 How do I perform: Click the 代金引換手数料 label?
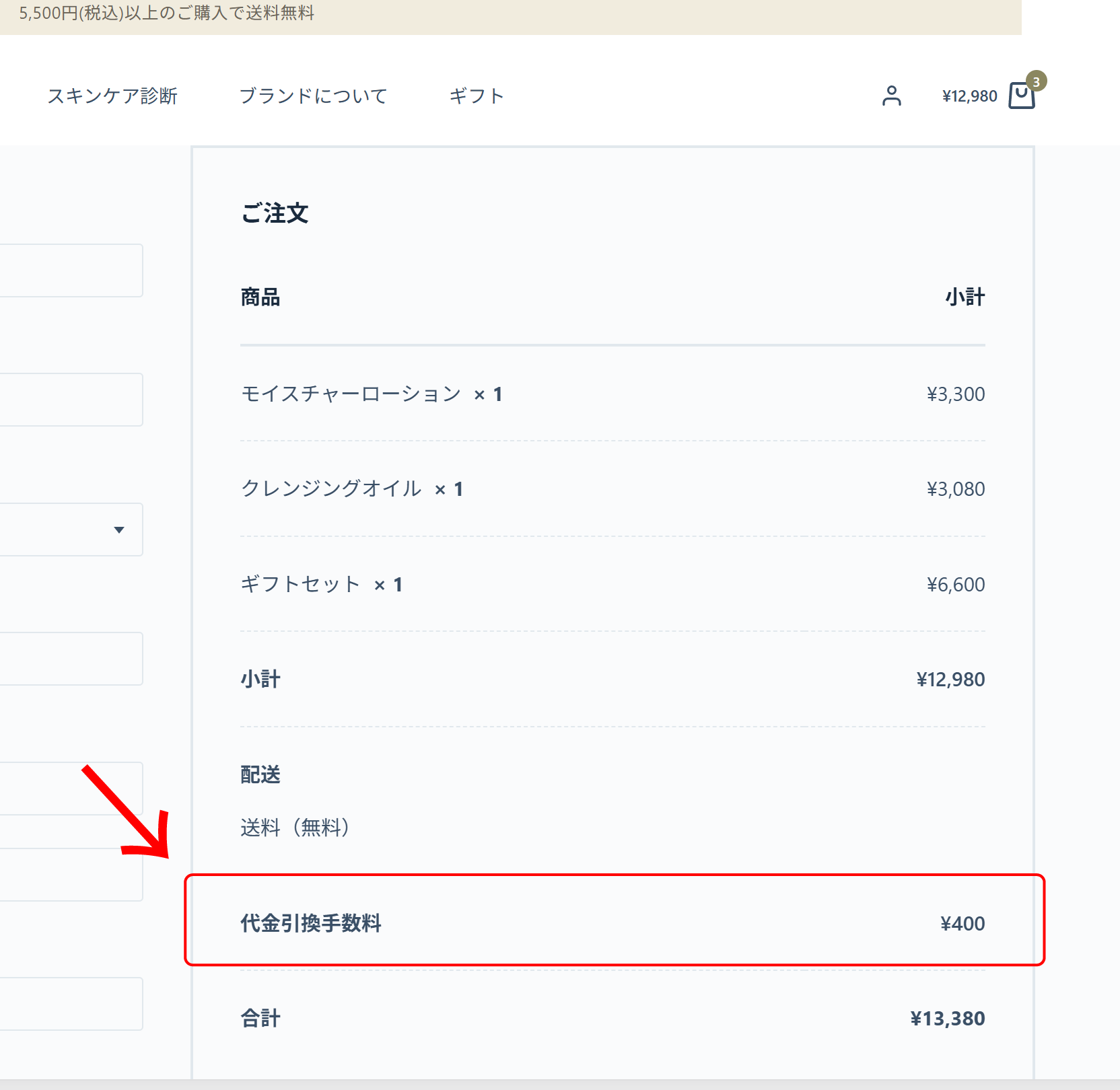311,924
